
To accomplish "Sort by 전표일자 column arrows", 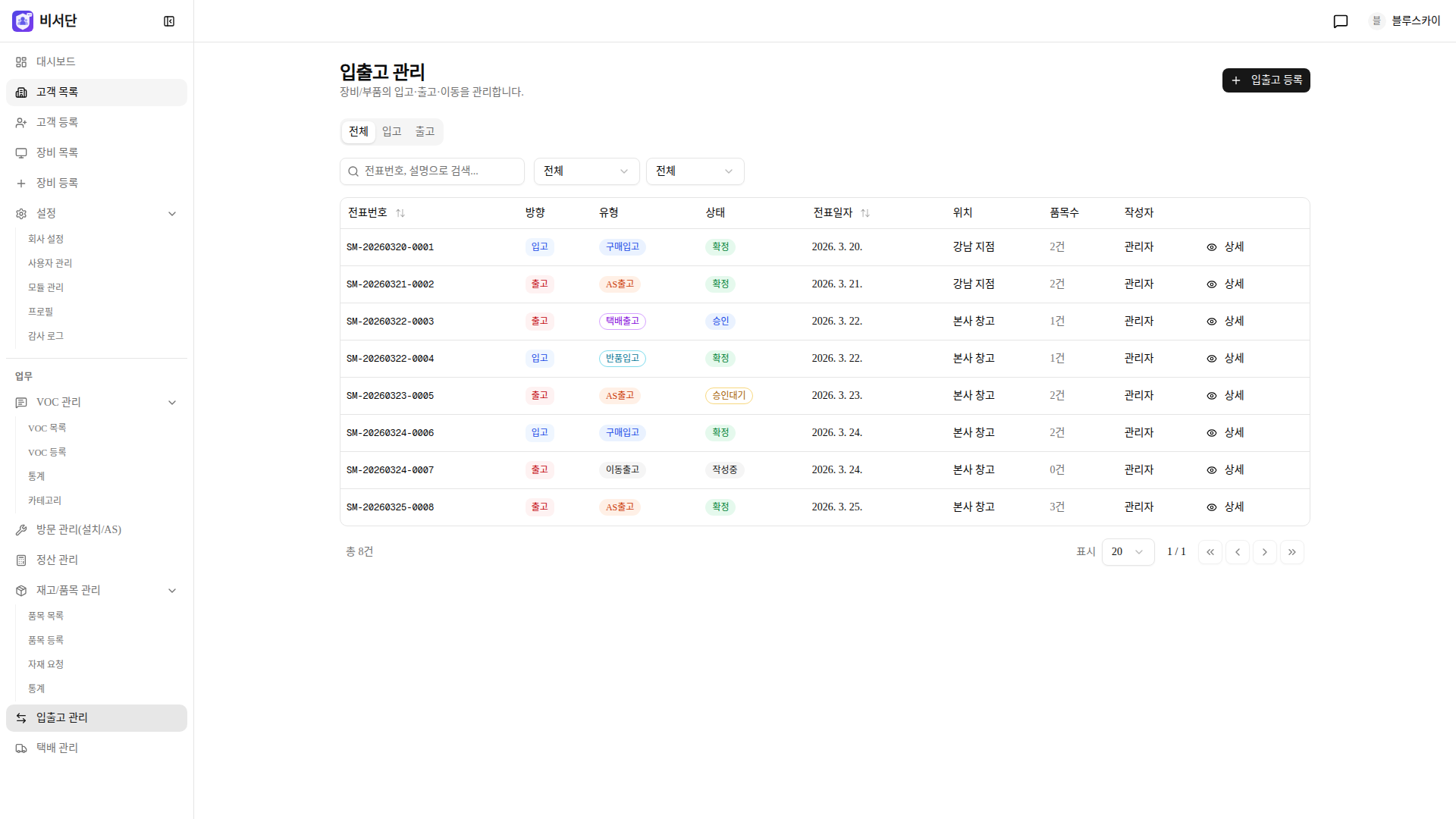I will click(865, 213).
